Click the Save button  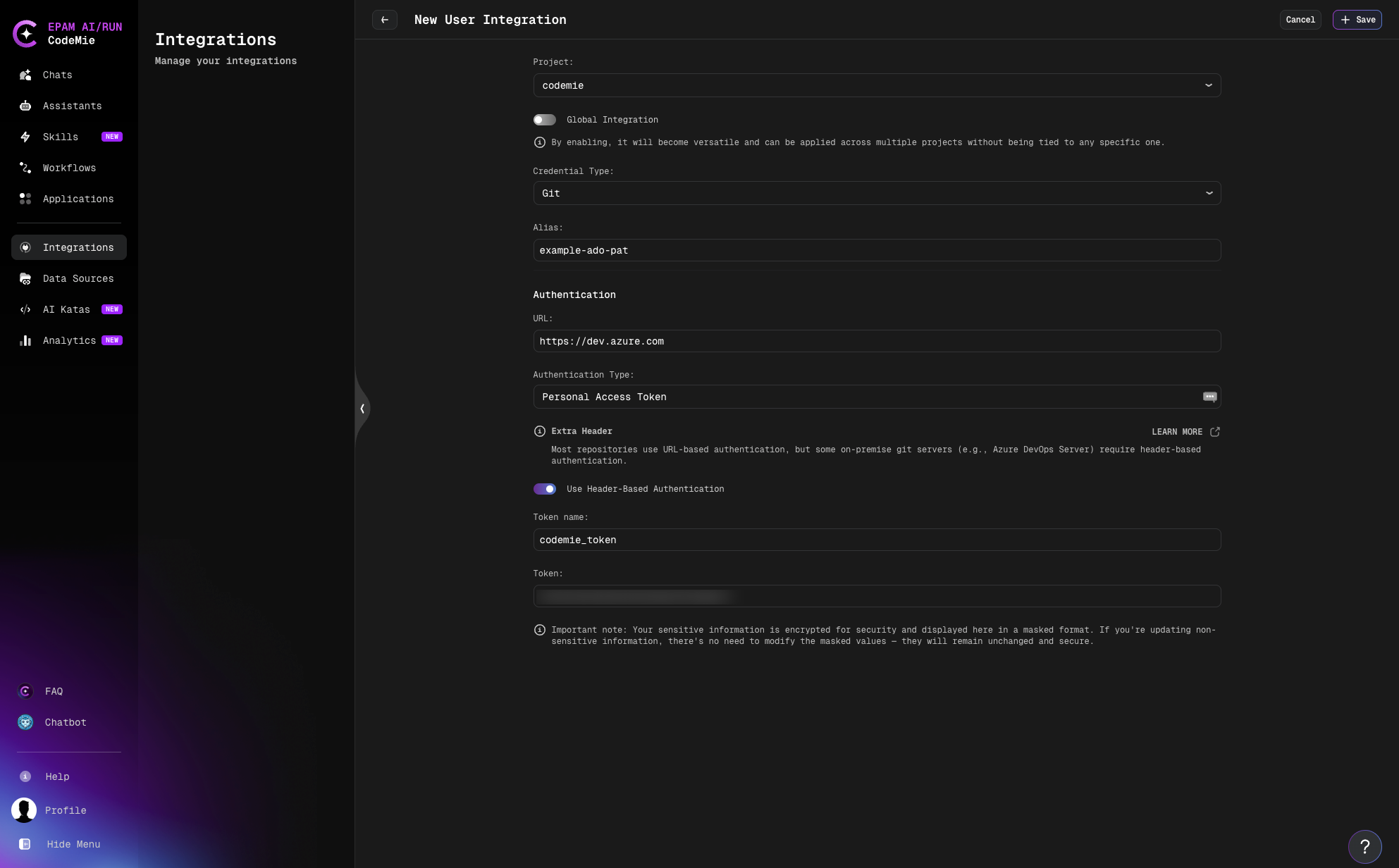pos(1357,20)
